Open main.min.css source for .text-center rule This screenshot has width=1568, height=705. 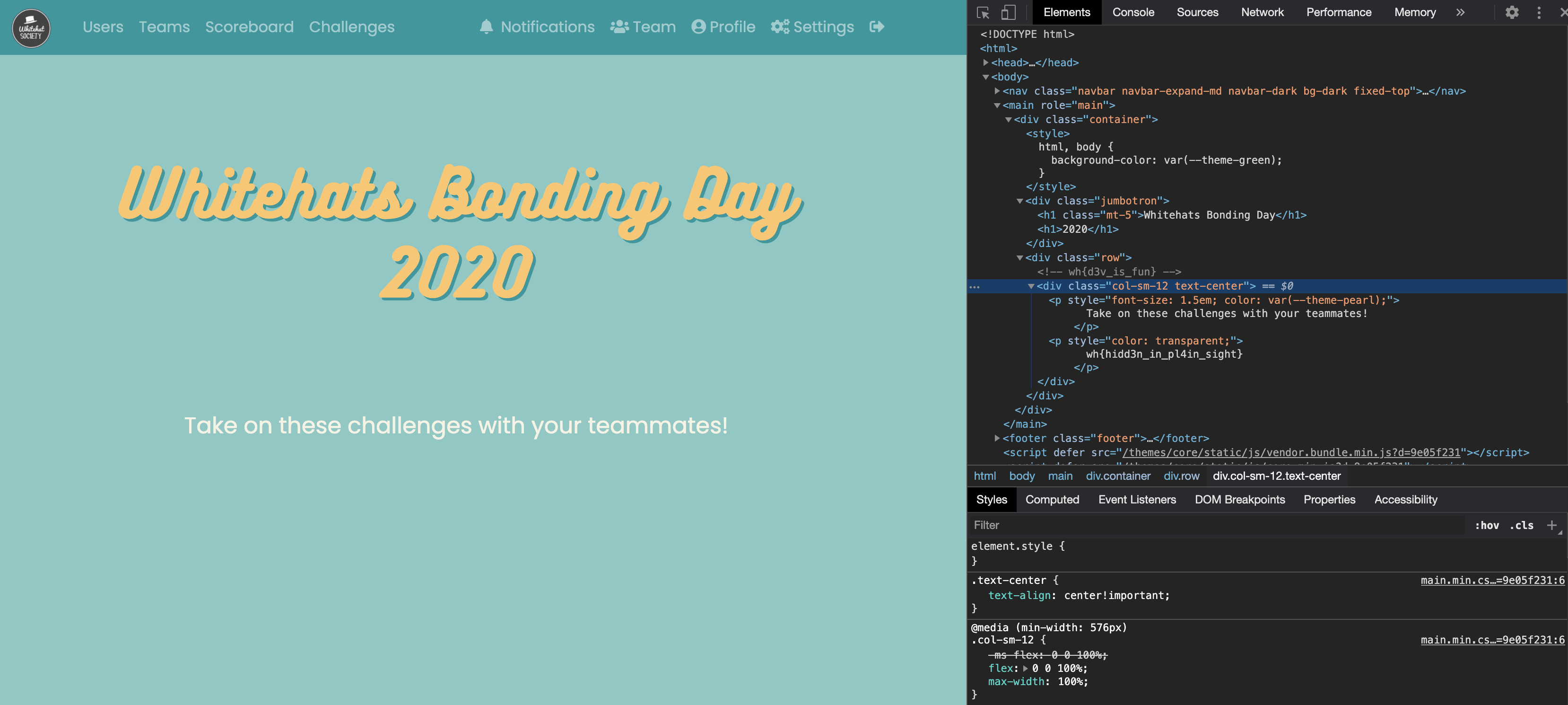(1492, 580)
